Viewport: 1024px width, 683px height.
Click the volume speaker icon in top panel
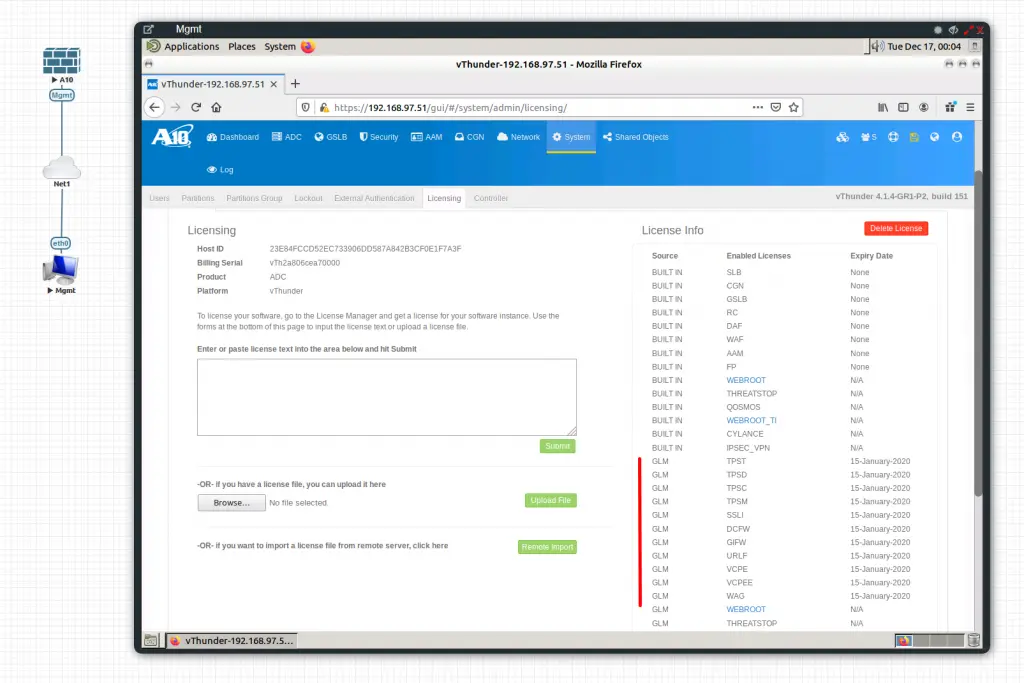877,46
